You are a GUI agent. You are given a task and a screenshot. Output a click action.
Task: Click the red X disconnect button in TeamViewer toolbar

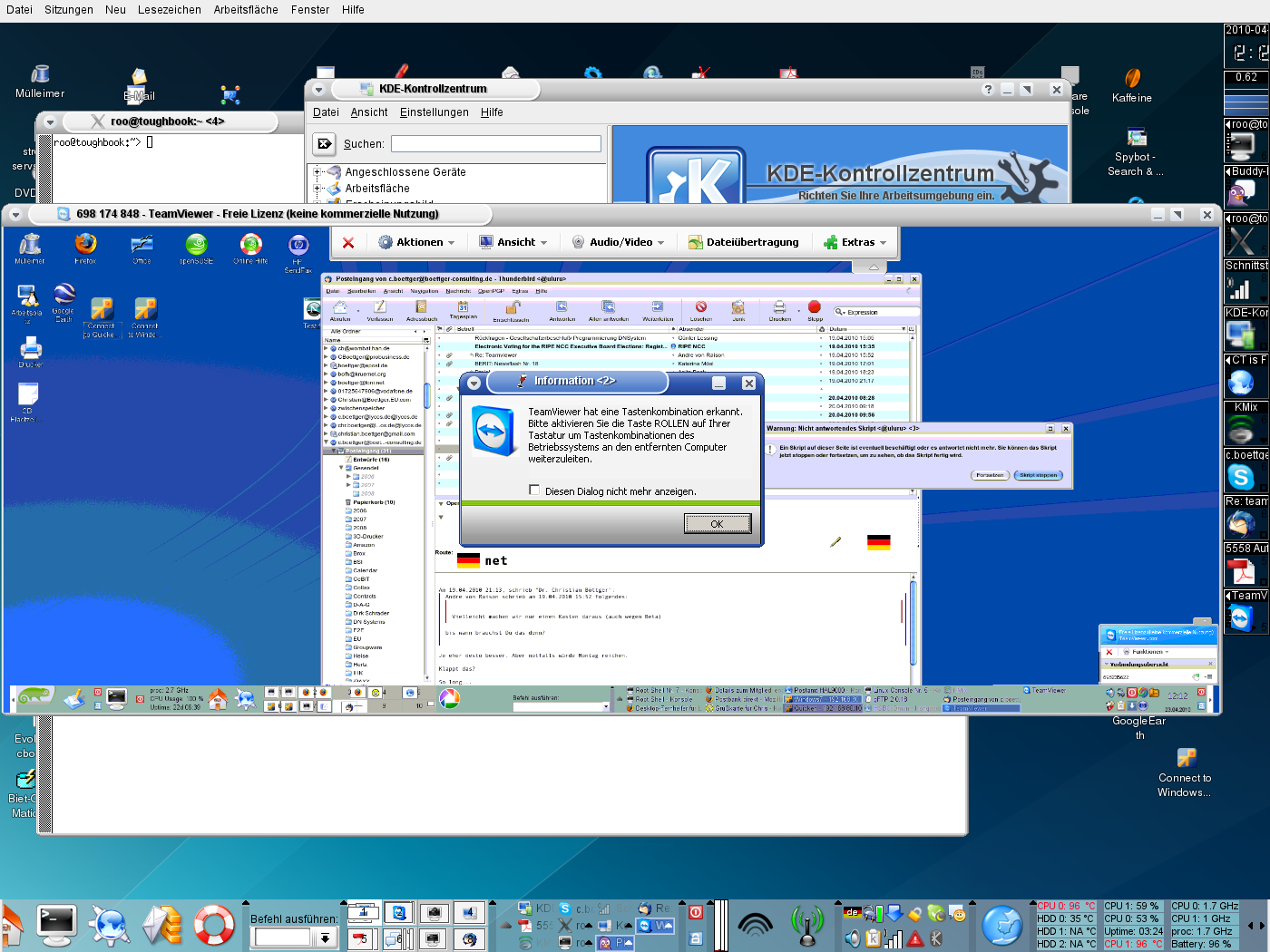pos(348,242)
